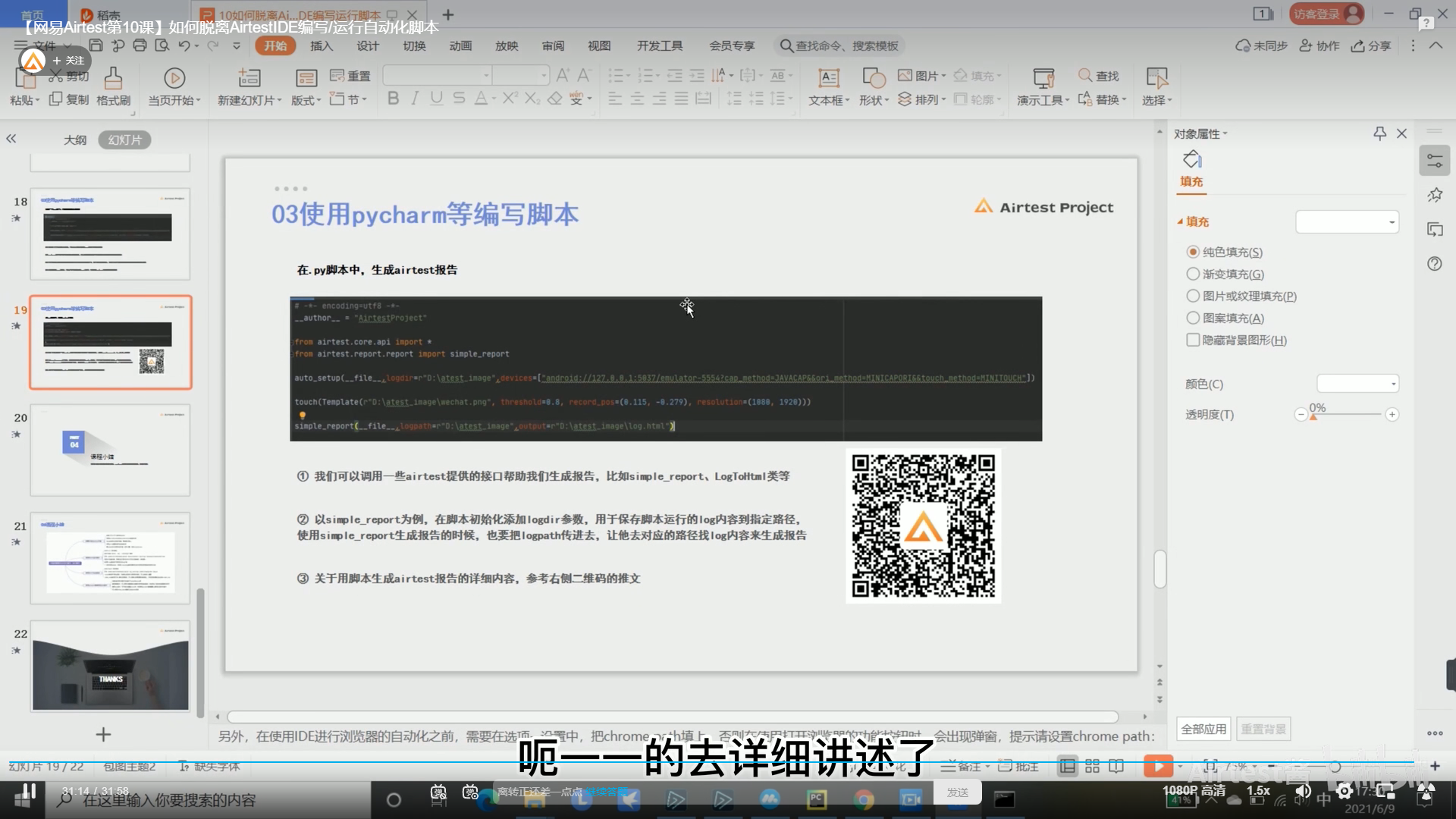Expand Object Properties (对象属性) dropdown arrow

click(x=1225, y=134)
